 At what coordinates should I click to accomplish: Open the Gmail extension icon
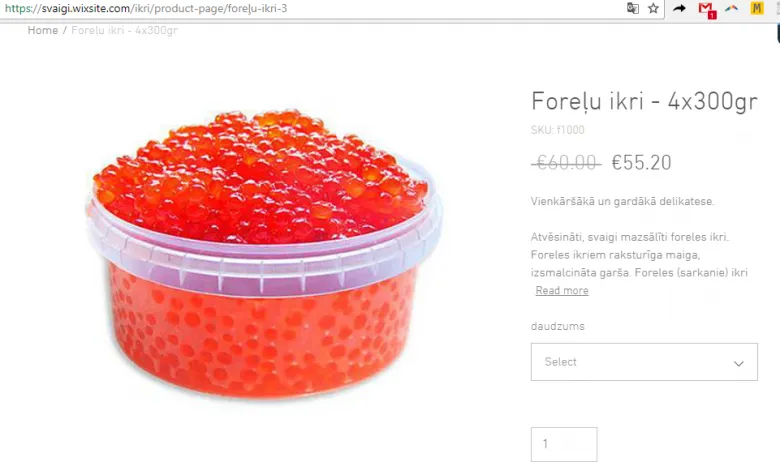click(706, 9)
